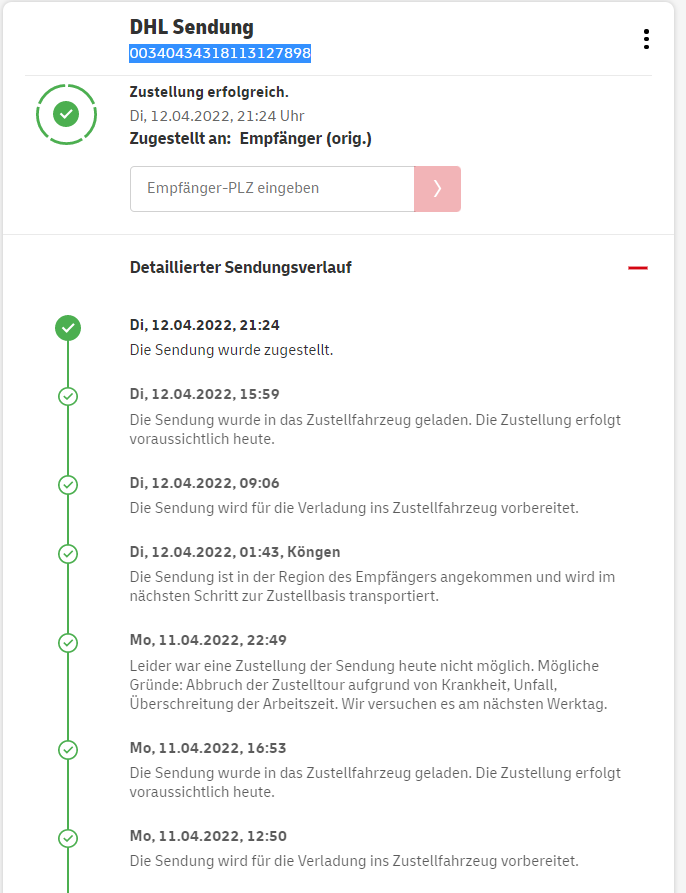Click the Empfänger-PLZ eingeben input field
Viewport: 686px width, 893px height.
point(272,188)
